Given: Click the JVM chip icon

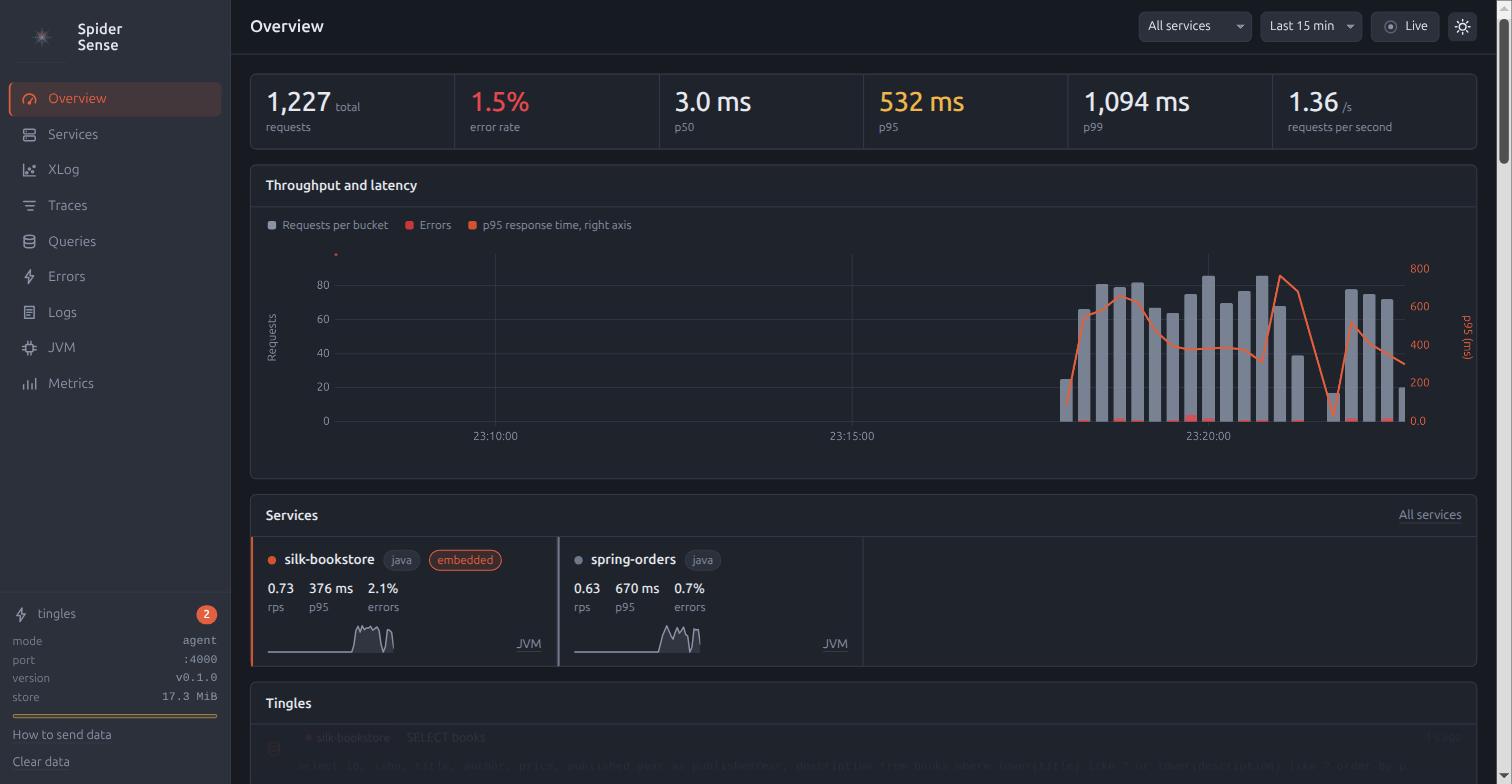Looking at the screenshot, I should [29, 348].
